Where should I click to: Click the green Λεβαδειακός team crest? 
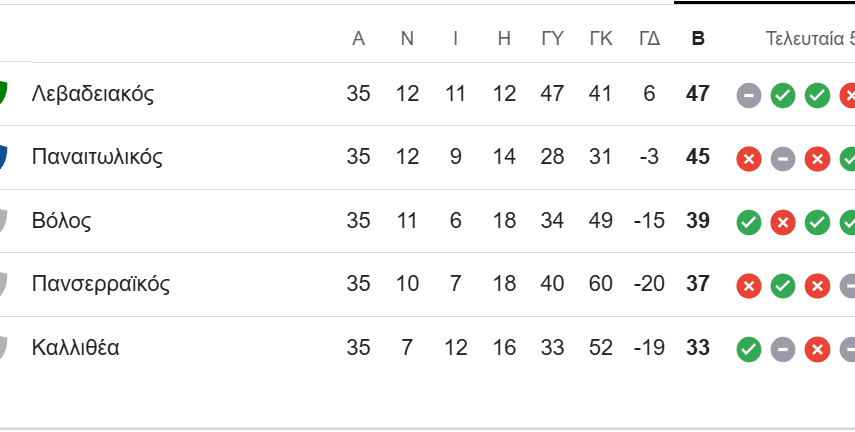[x=3, y=94]
